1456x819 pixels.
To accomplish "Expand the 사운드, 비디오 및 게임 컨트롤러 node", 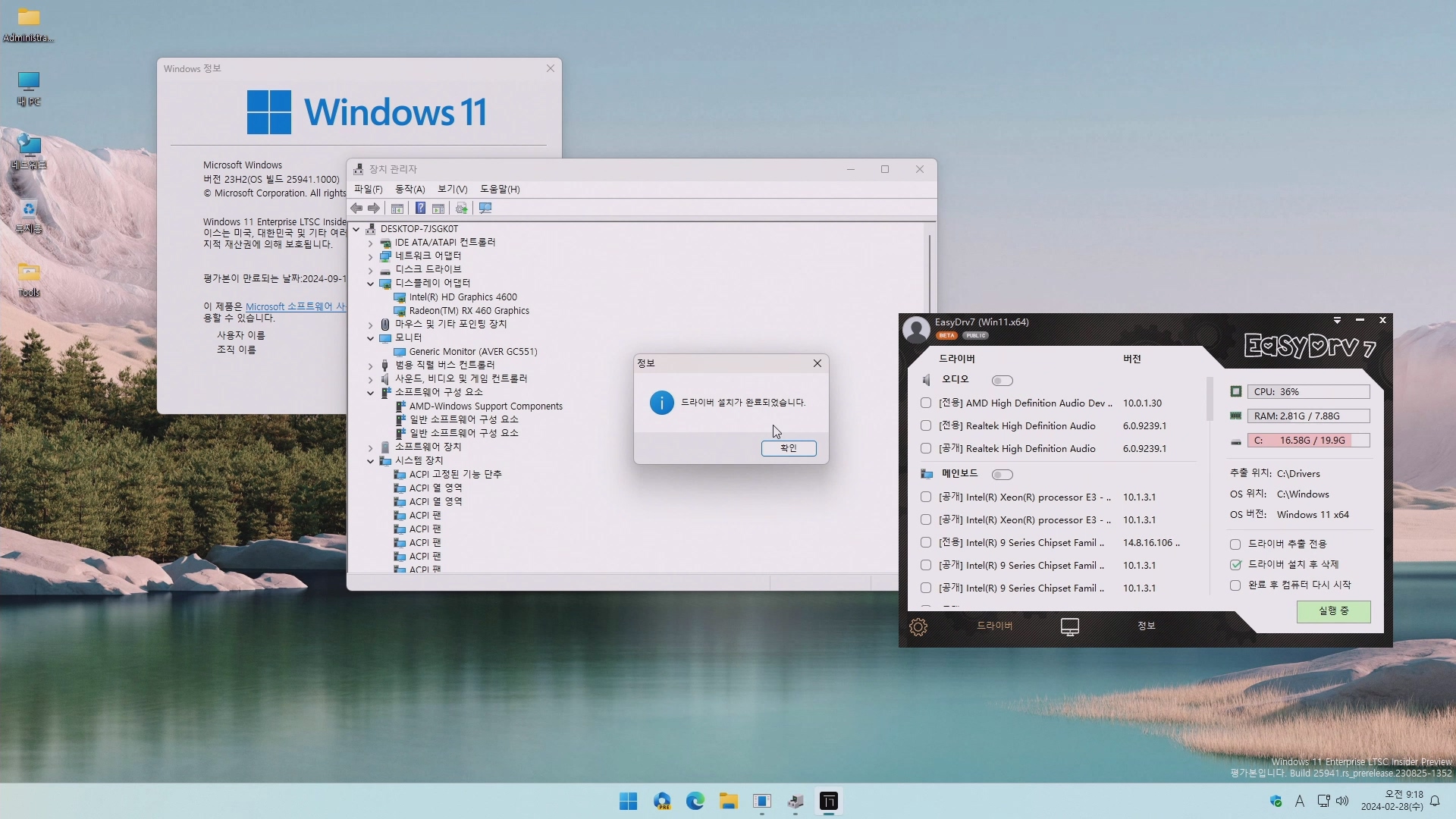I will (x=371, y=379).
